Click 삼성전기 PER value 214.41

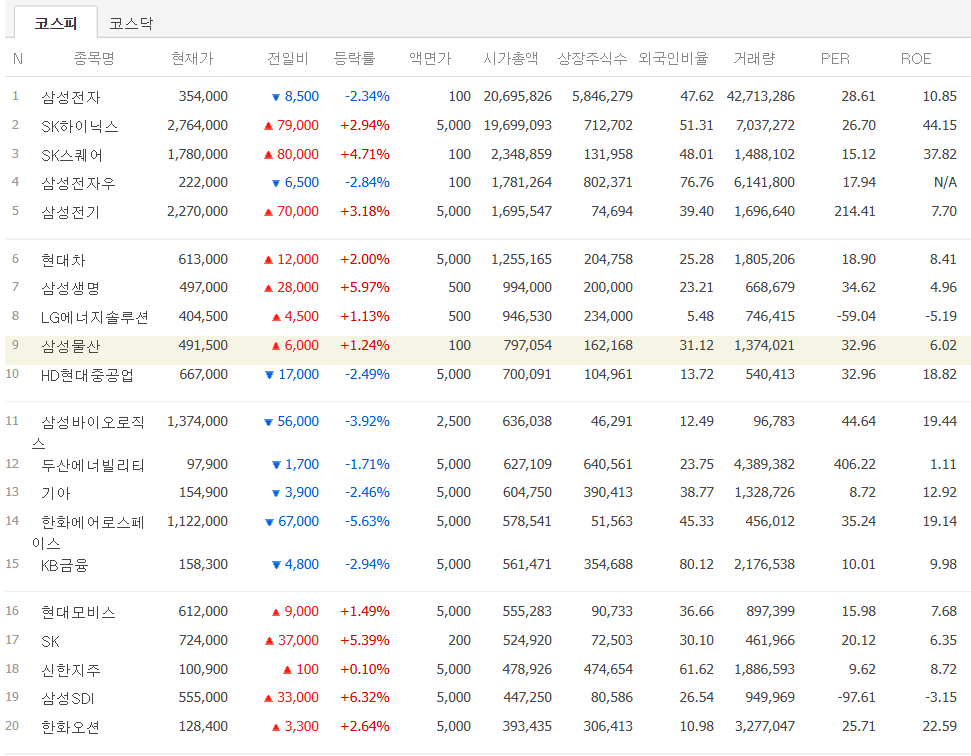(x=855, y=211)
